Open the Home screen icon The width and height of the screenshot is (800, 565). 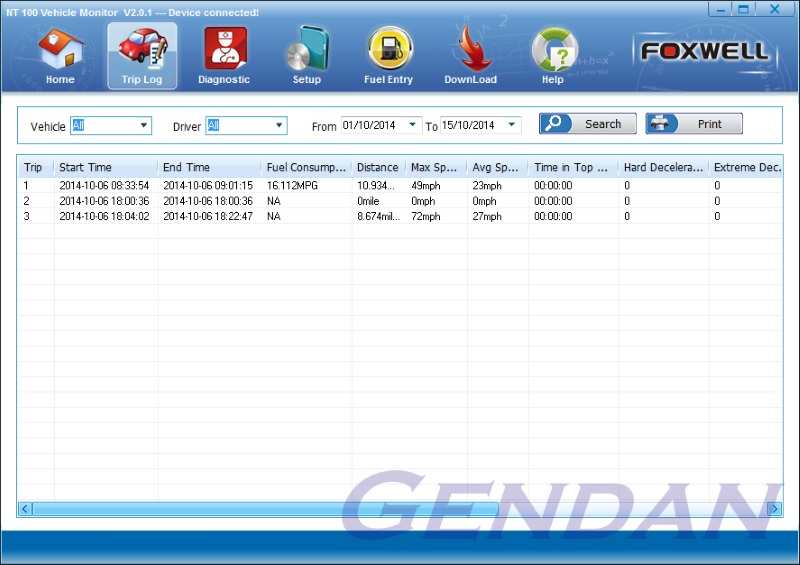pos(60,51)
